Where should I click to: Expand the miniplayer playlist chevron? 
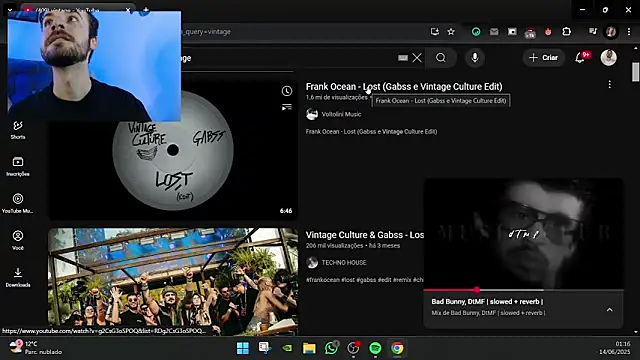[x=609, y=310]
